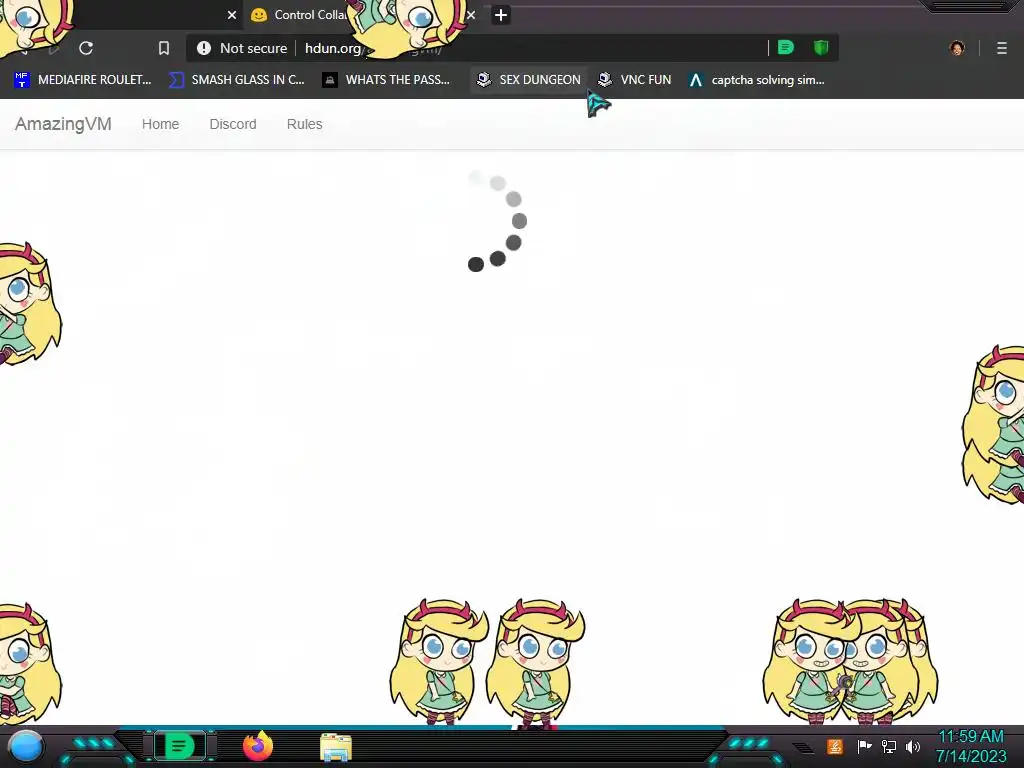Close the Control Collab tab
The width and height of the screenshot is (1024, 768).
(471, 15)
